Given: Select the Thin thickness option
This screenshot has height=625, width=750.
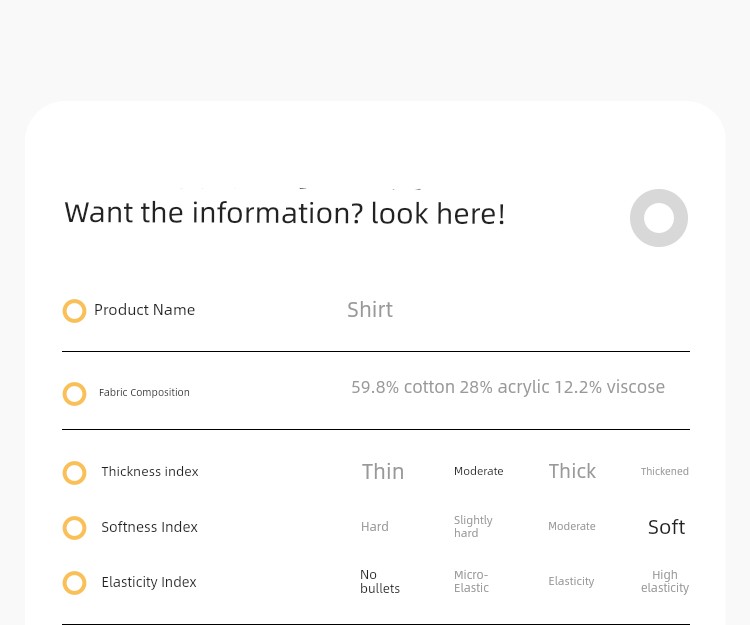Looking at the screenshot, I should tap(383, 471).
